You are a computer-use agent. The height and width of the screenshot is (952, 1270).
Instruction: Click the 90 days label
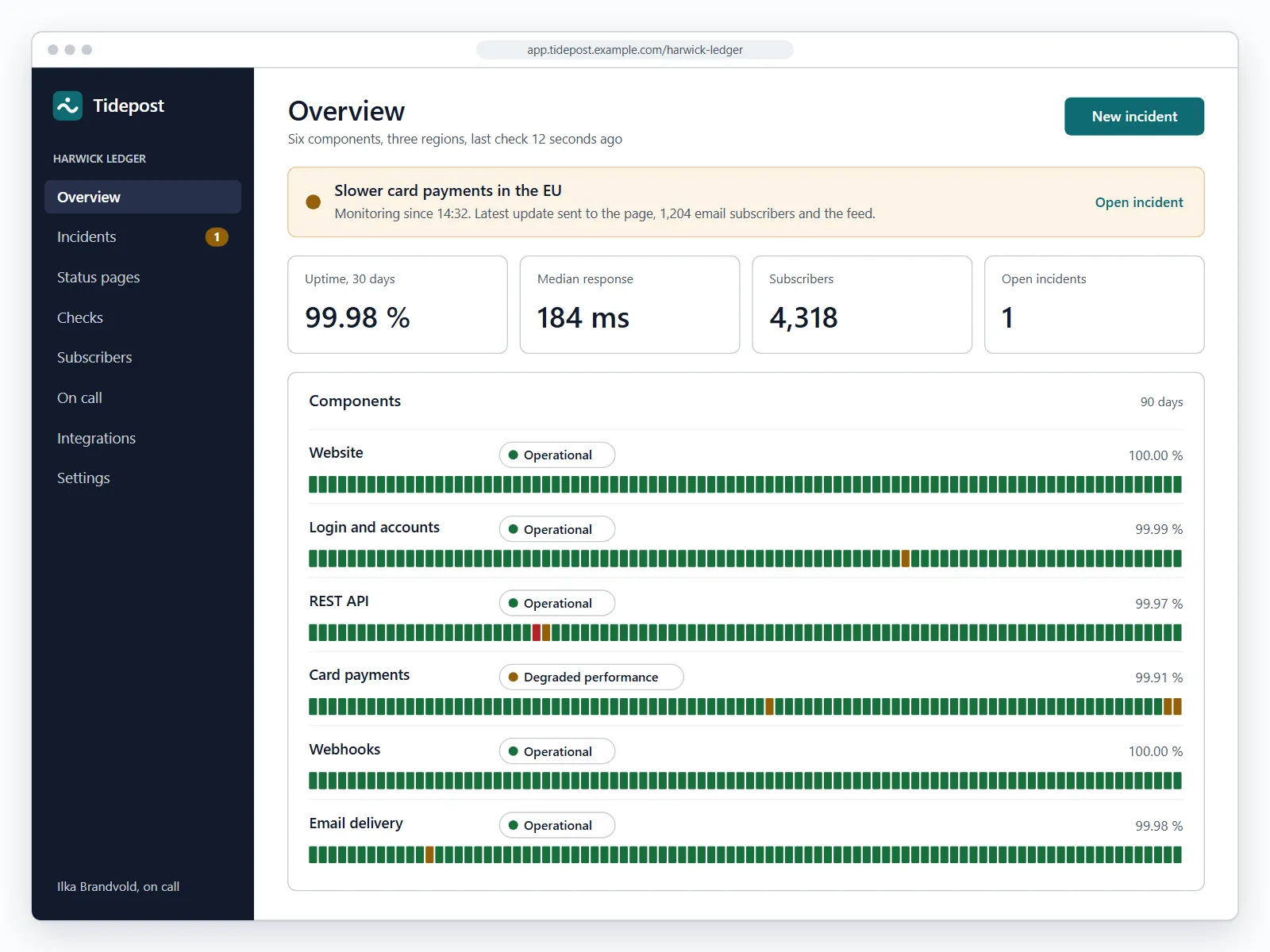[1161, 402]
